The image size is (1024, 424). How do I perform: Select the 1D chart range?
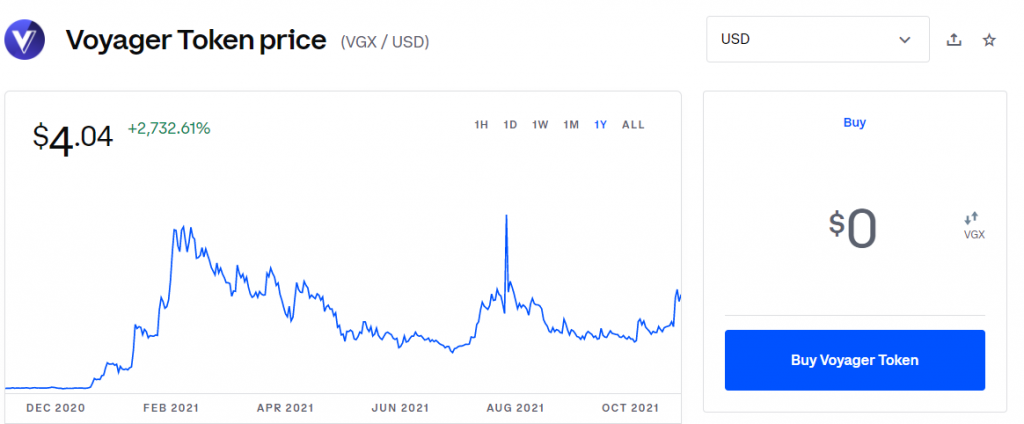(x=511, y=125)
